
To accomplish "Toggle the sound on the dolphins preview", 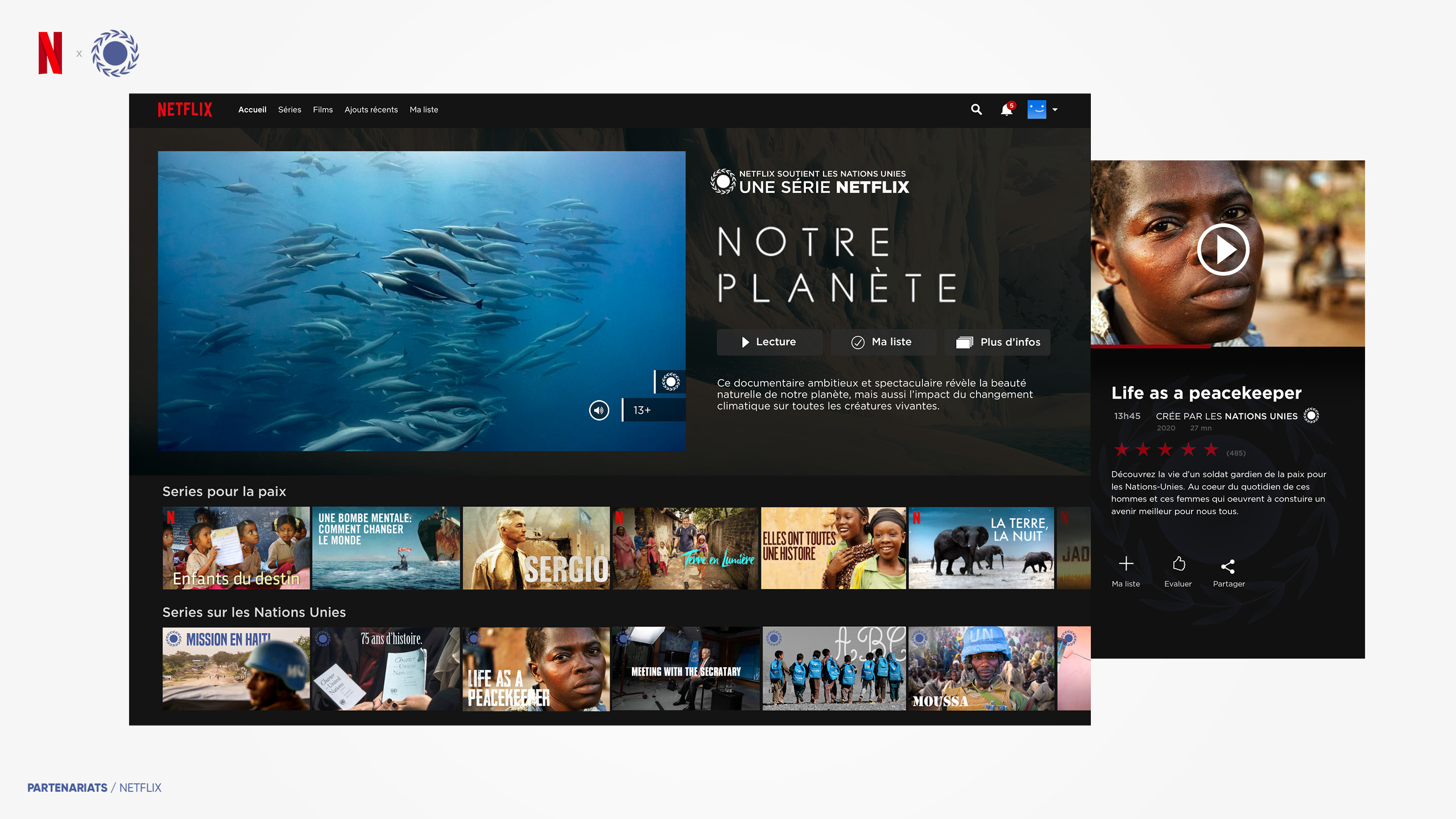I will [x=599, y=410].
